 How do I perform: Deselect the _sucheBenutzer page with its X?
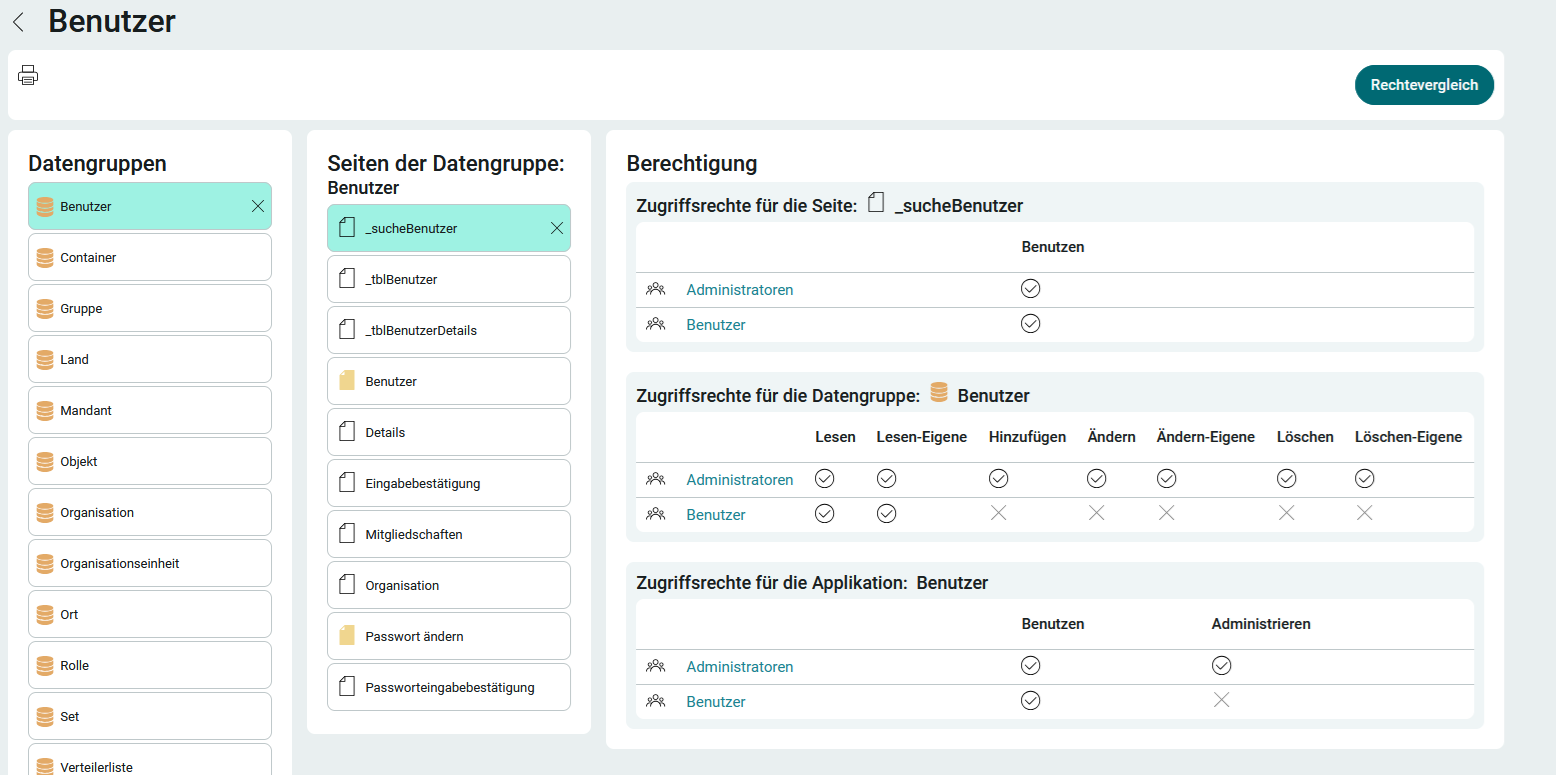557,228
